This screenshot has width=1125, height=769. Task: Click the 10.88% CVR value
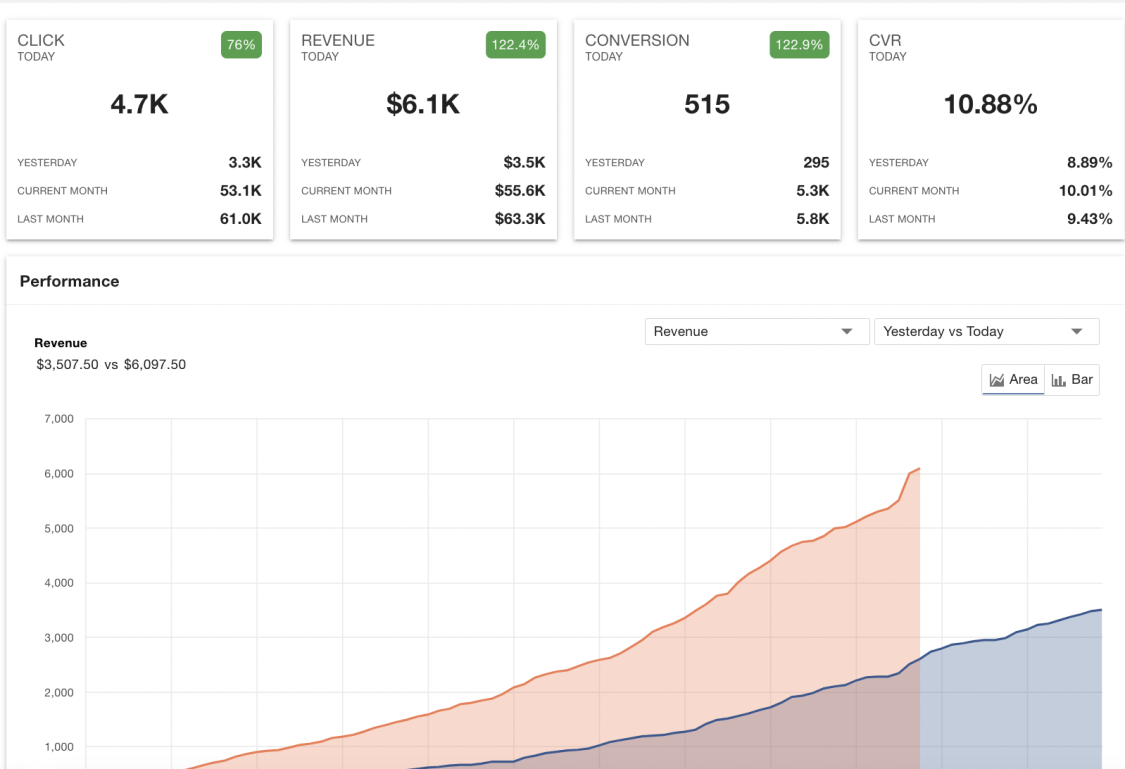pyautogui.click(x=990, y=105)
